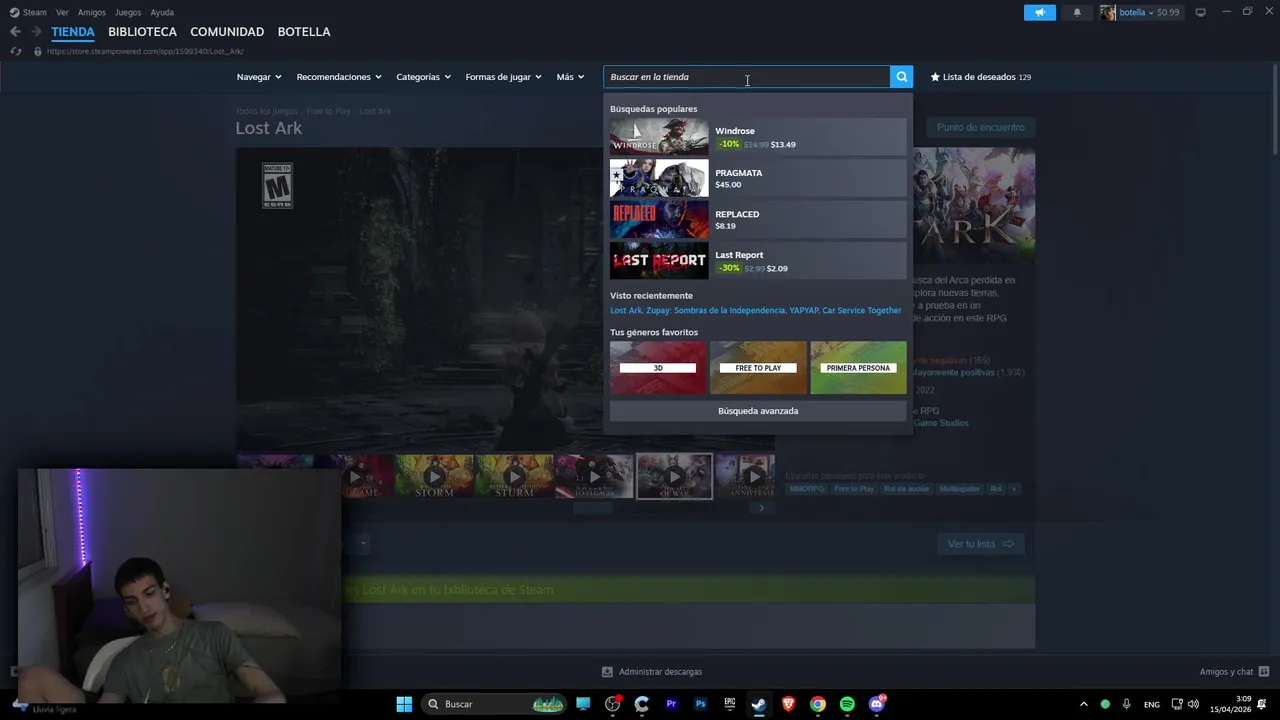The height and width of the screenshot is (720, 1280).
Task: Switch to the COMUNIDAD tab
Action: tap(227, 32)
